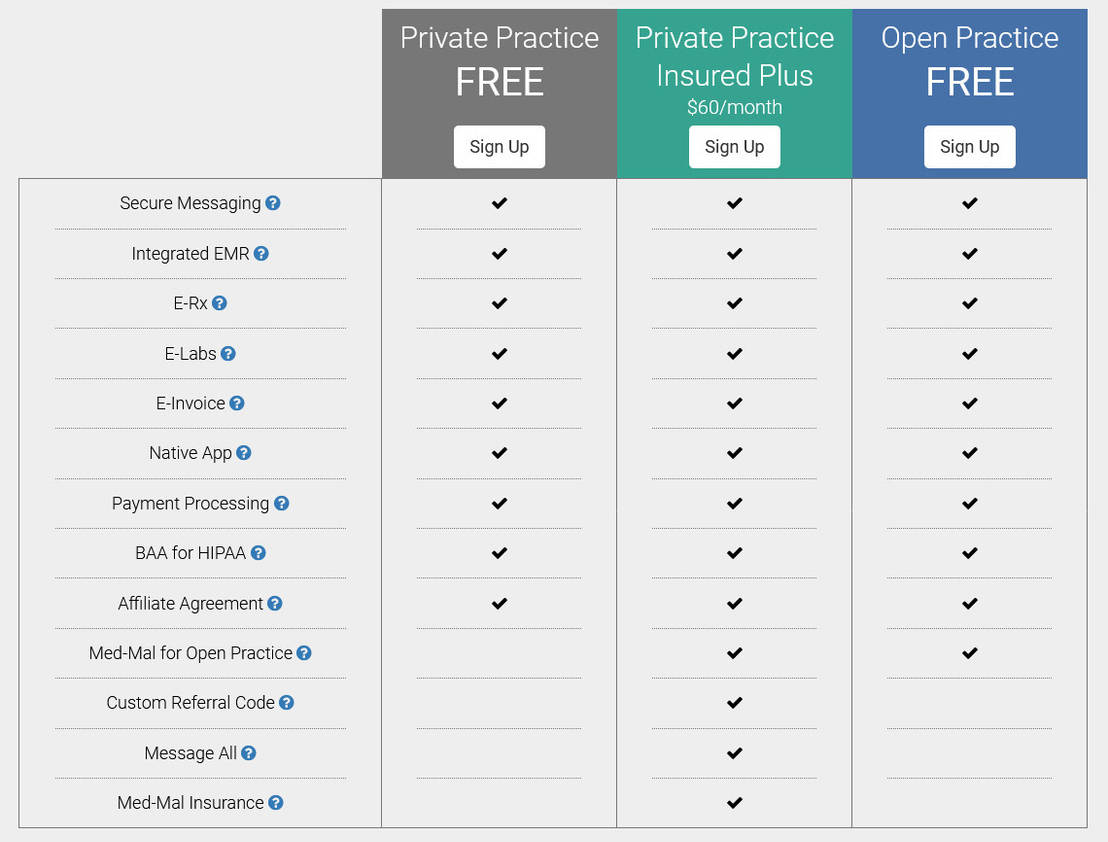This screenshot has width=1108, height=842.
Task: Click the Native App info icon
Action: pyautogui.click(x=243, y=453)
